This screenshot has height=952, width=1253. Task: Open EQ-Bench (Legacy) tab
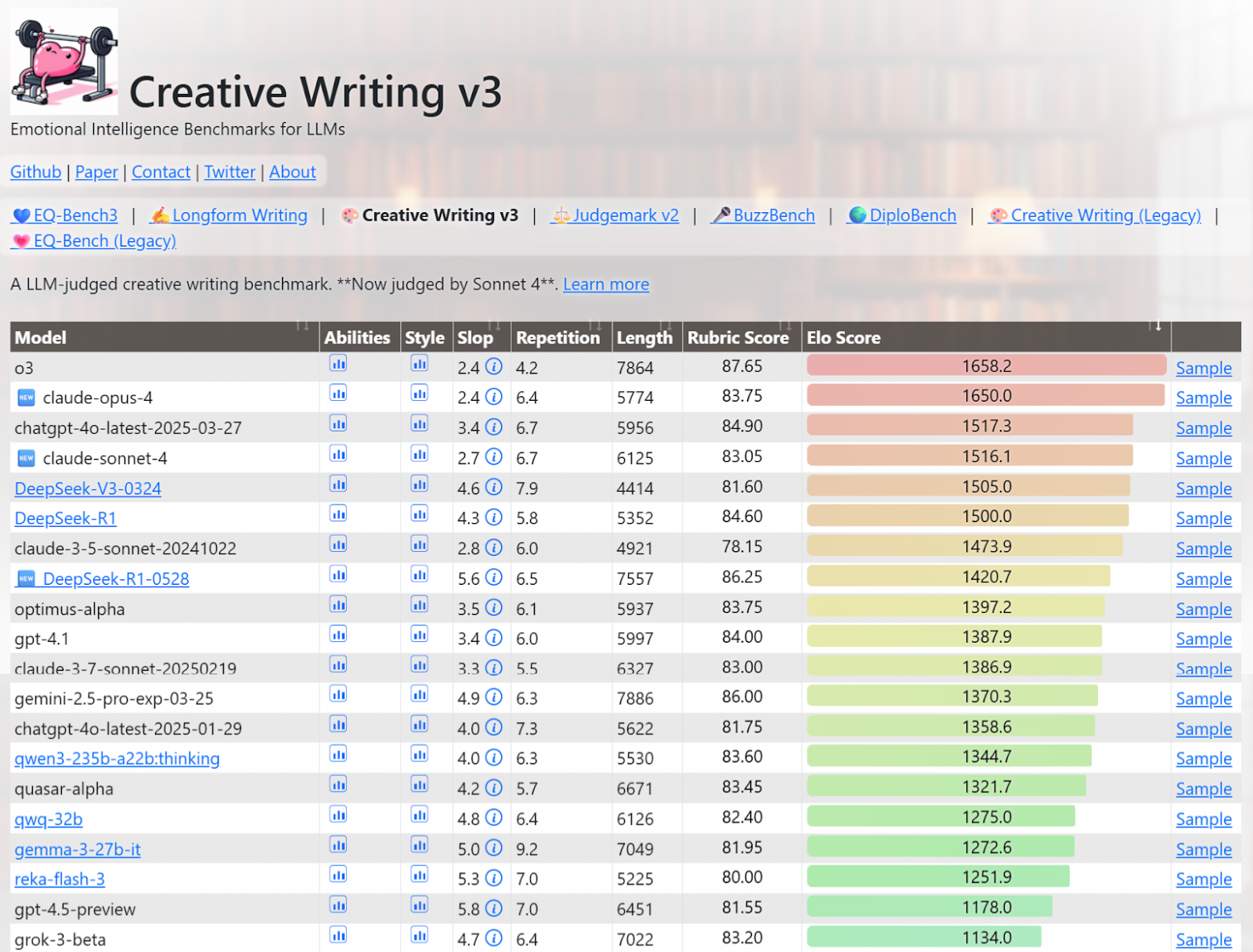tap(94, 241)
